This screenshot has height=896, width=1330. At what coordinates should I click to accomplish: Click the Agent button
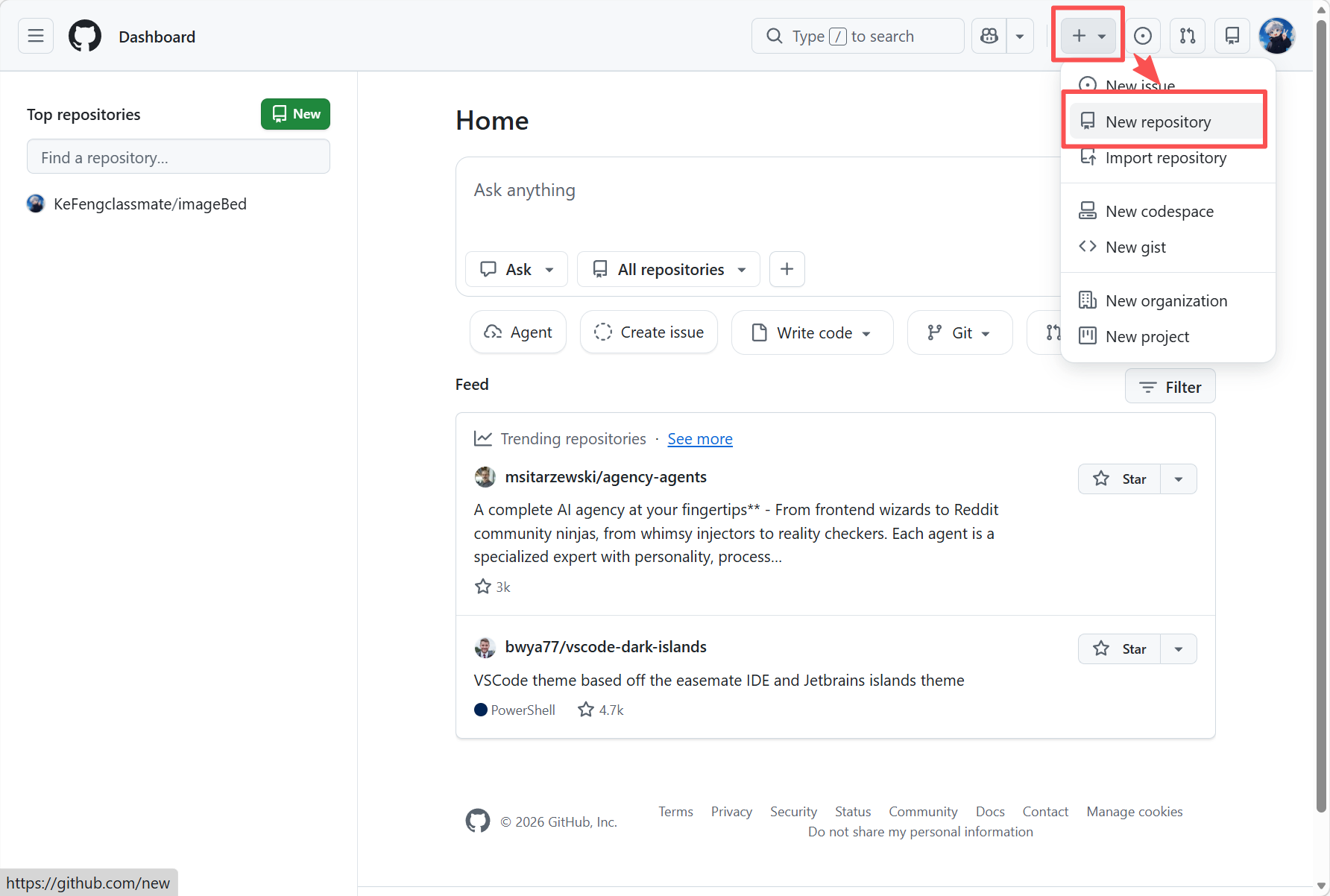pyautogui.click(x=518, y=332)
